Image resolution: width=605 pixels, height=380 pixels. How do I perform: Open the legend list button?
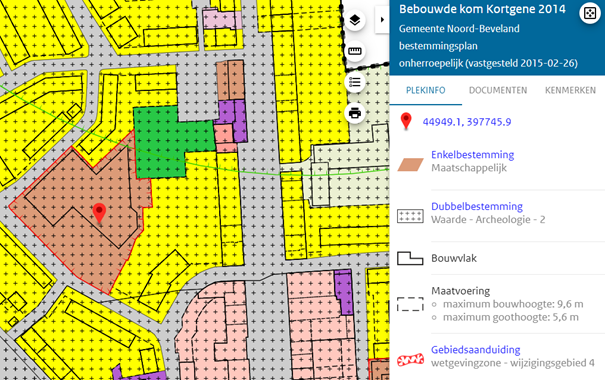coord(355,82)
